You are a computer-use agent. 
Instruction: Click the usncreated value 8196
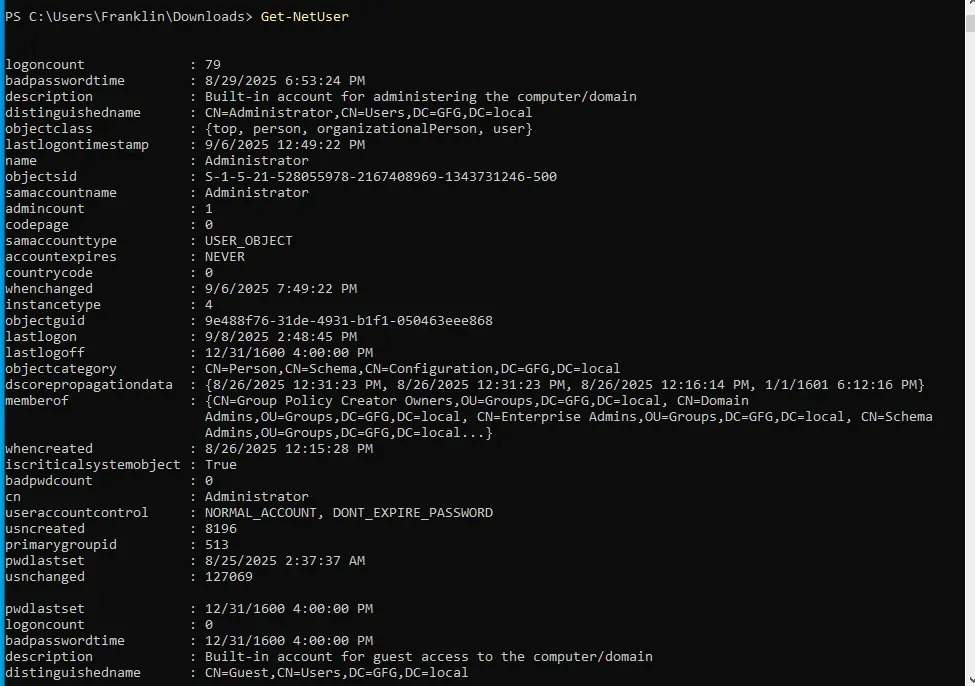pos(221,529)
